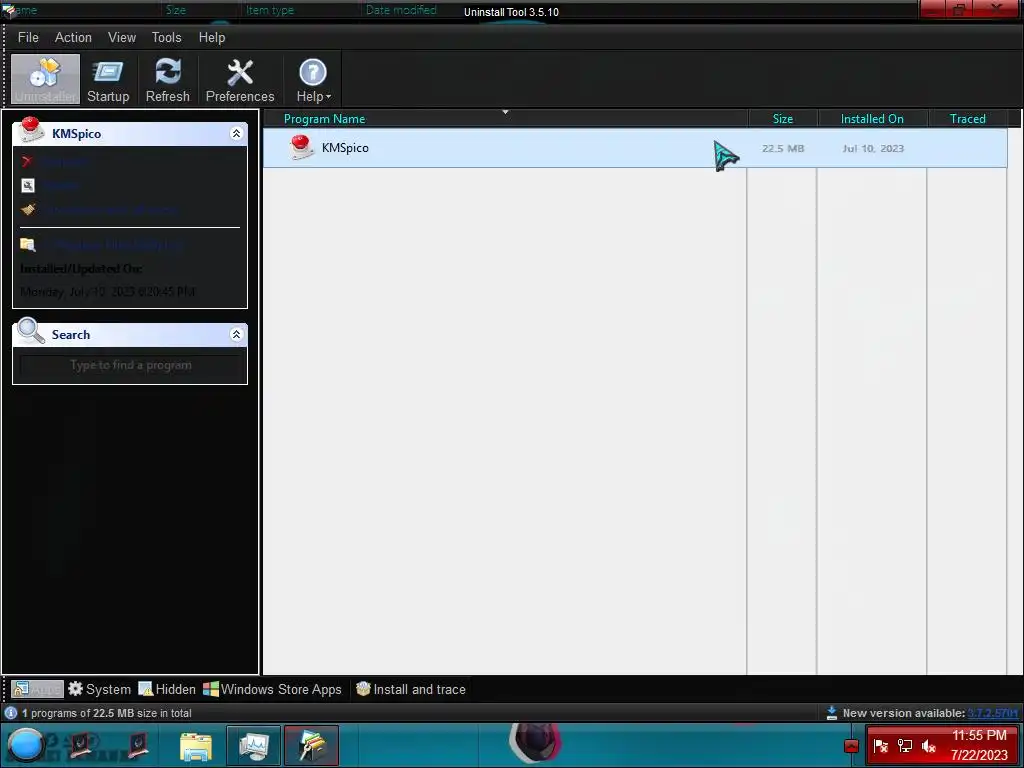This screenshot has height=768, width=1024.
Task: Collapse the Search panel
Action: [236, 334]
